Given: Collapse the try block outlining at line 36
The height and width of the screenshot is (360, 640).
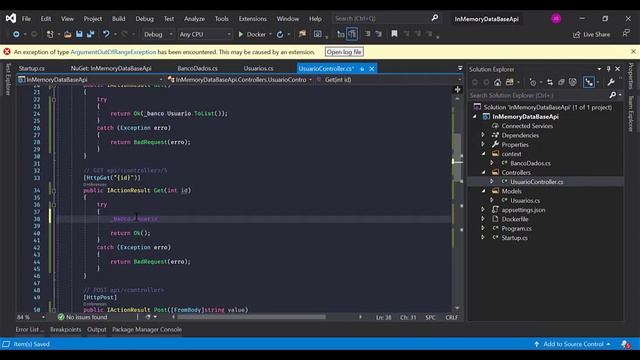Looking at the screenshot, I should [x=54, y=204].
